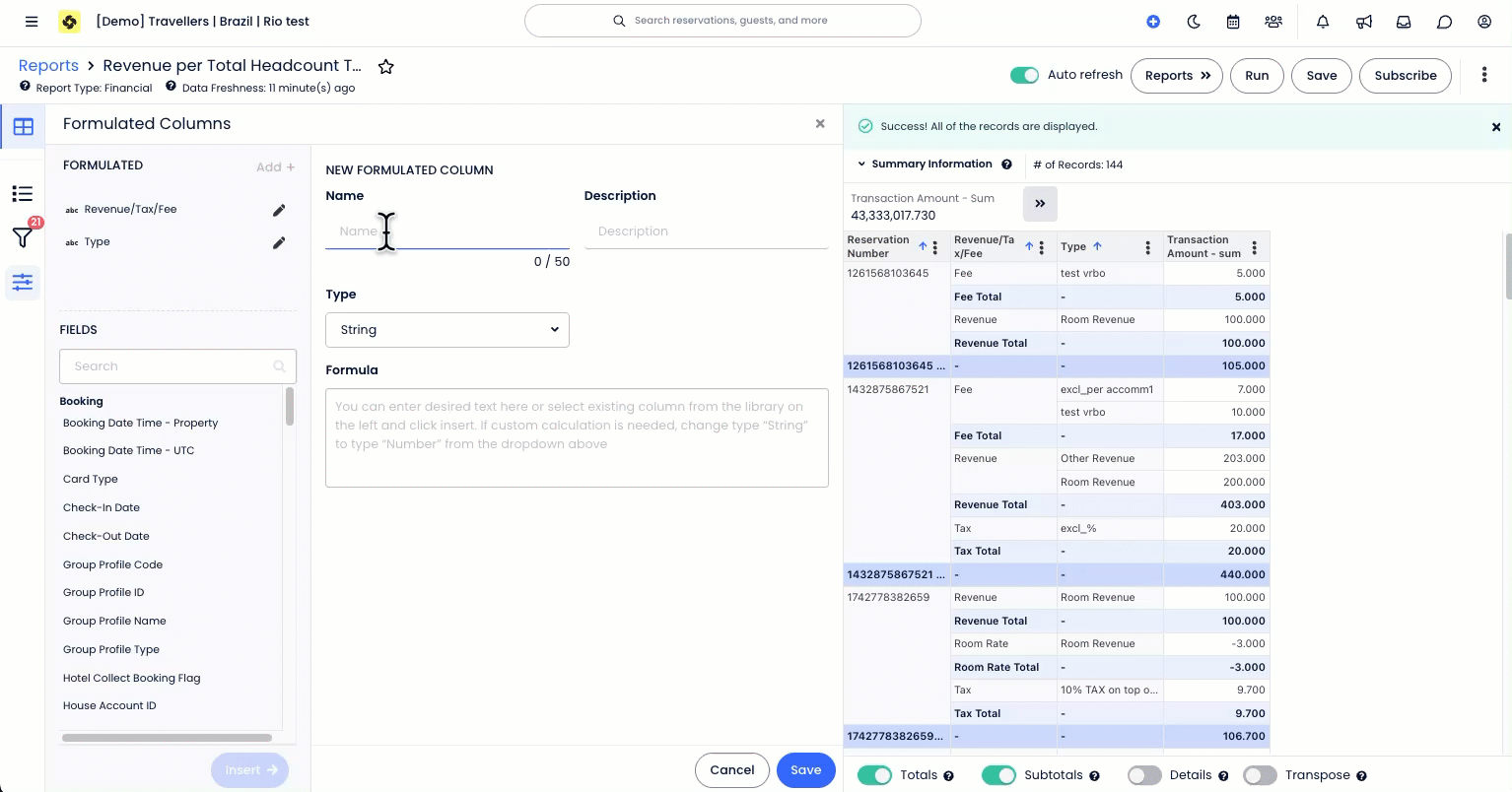
Task: Disable the Auto refresh toggle
Action: pos(1024,74)
